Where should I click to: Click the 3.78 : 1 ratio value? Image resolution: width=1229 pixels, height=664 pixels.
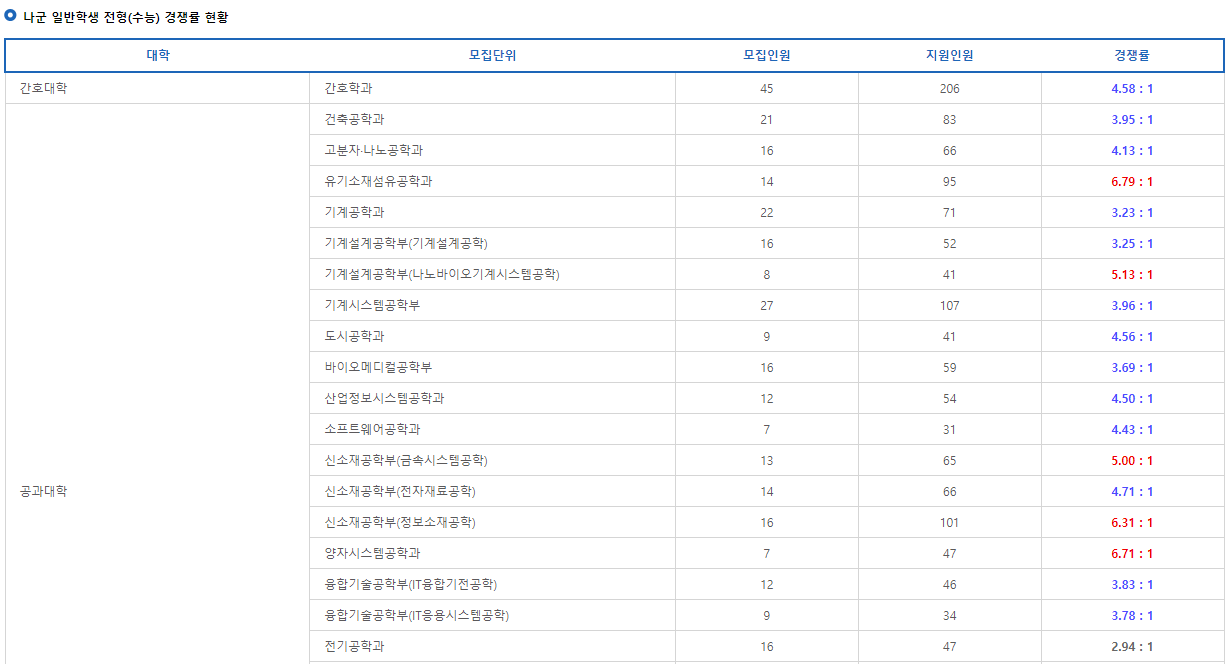tap(1132, 616)
